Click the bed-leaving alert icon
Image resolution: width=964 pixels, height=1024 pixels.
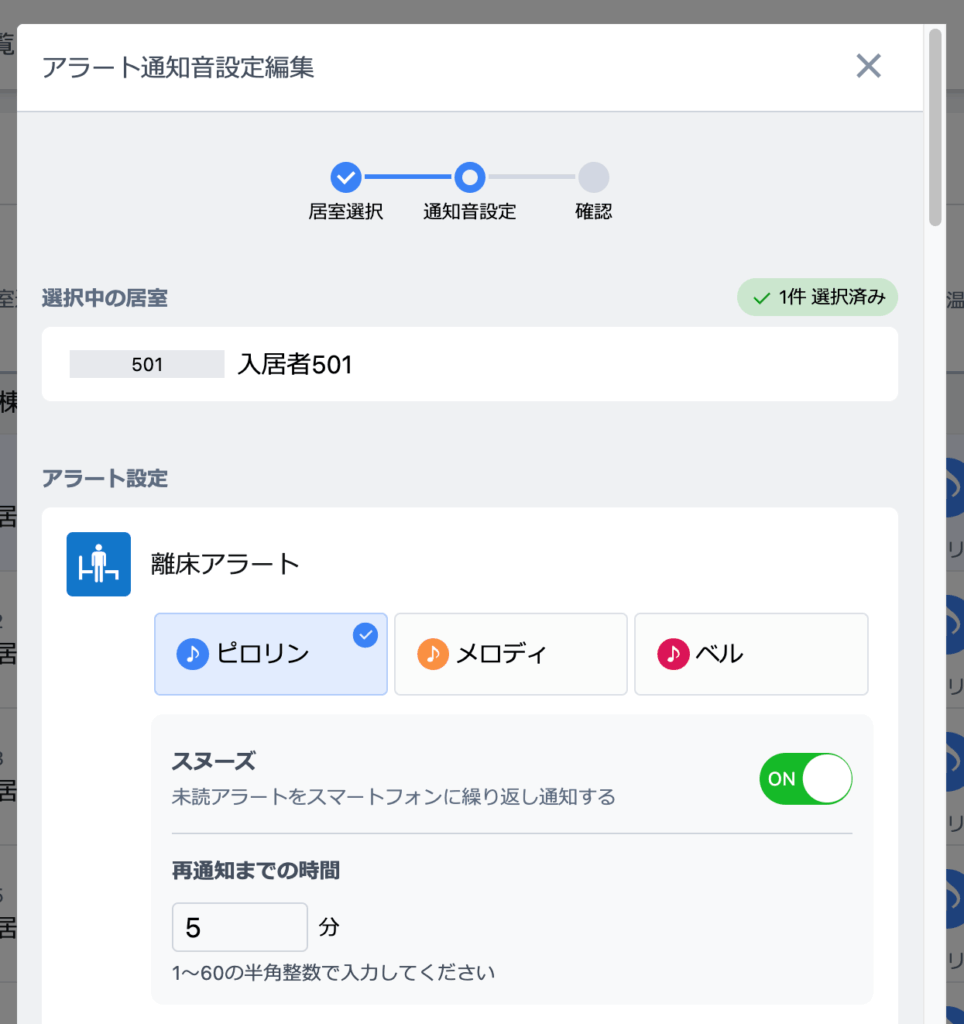pyautogui.click(x=98, y=564)
